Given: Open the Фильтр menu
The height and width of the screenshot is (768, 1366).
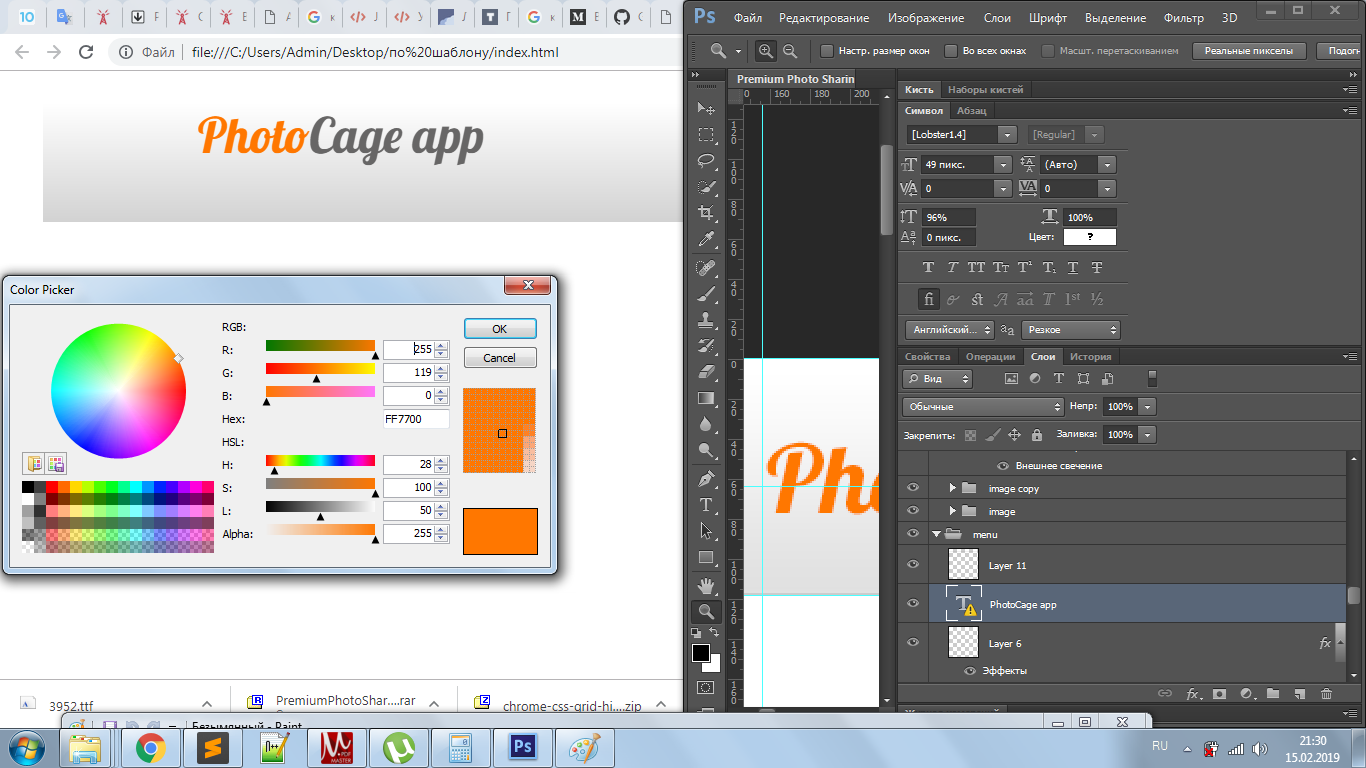Looking at the screenshot, I should [1184, 18].
